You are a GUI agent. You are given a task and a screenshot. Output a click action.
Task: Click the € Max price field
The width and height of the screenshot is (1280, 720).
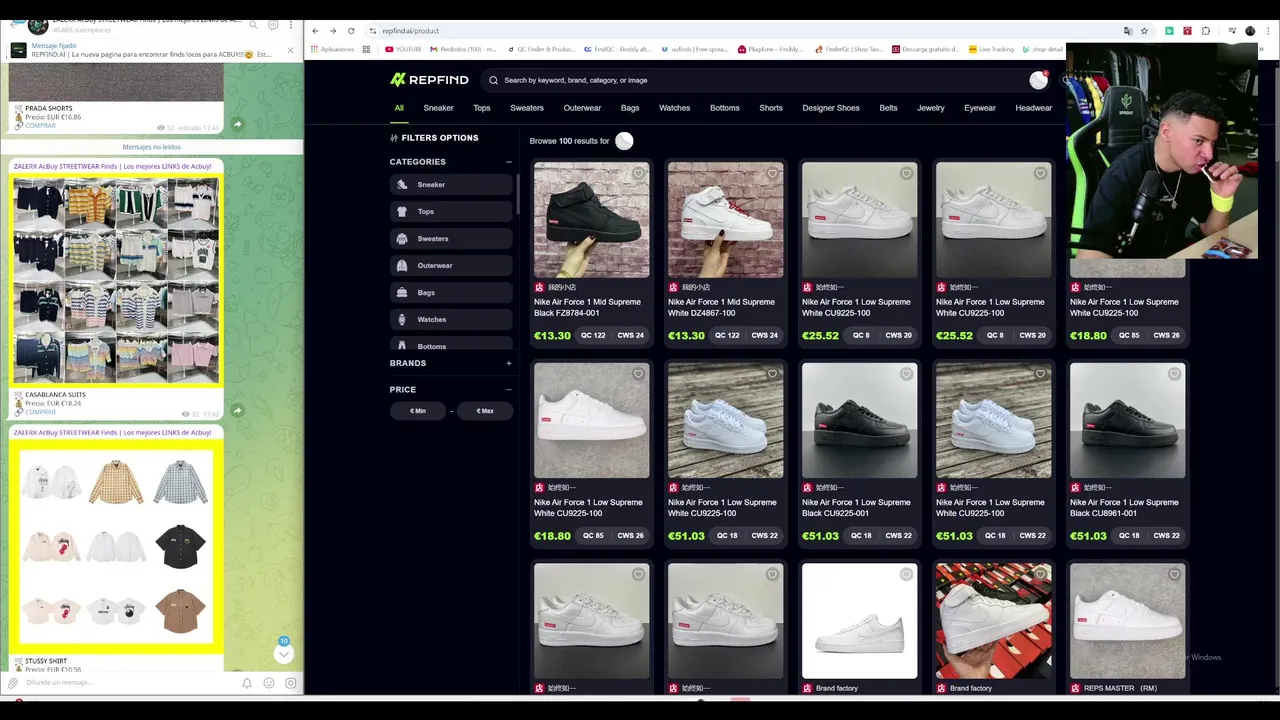click(x=485, y=411)
